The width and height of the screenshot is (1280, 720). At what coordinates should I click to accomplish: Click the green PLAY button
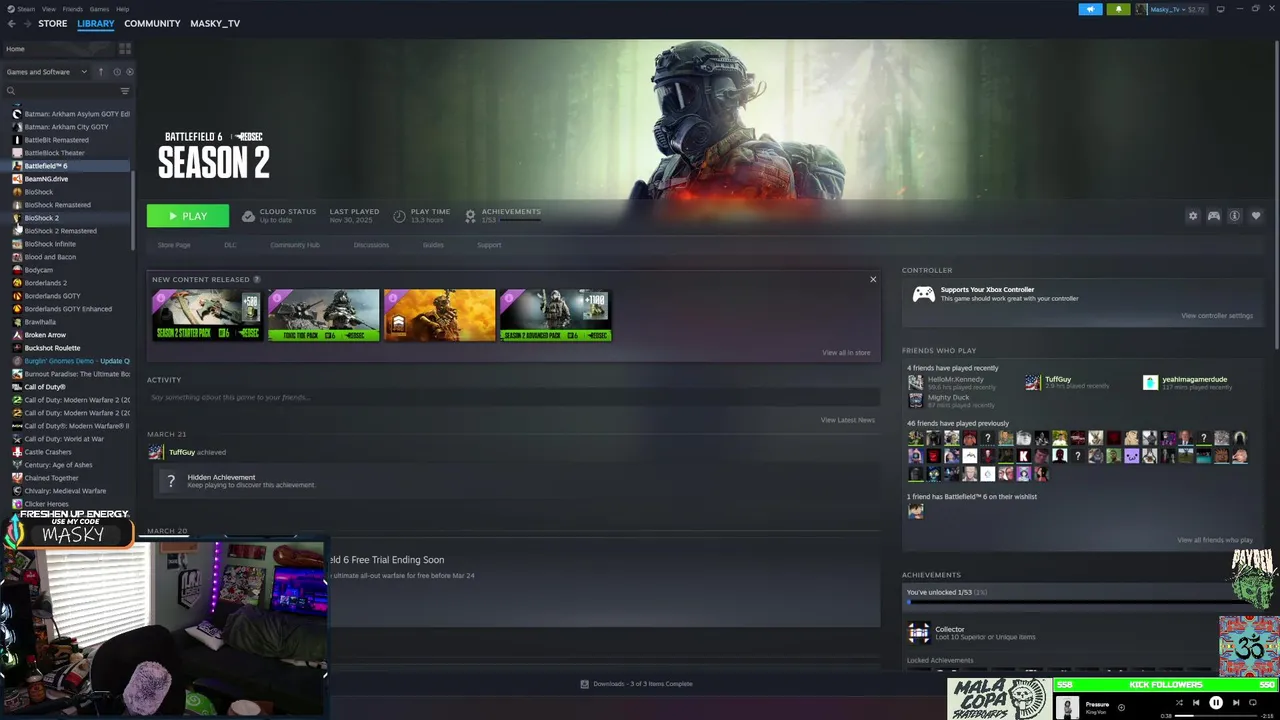point(188,216)
